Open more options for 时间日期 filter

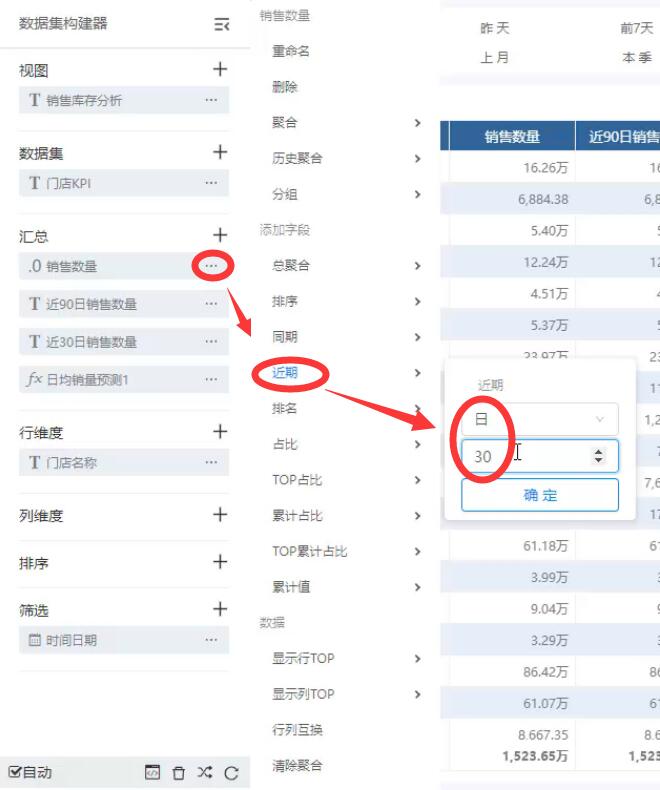pyautogui.click(x=211, y=640)
